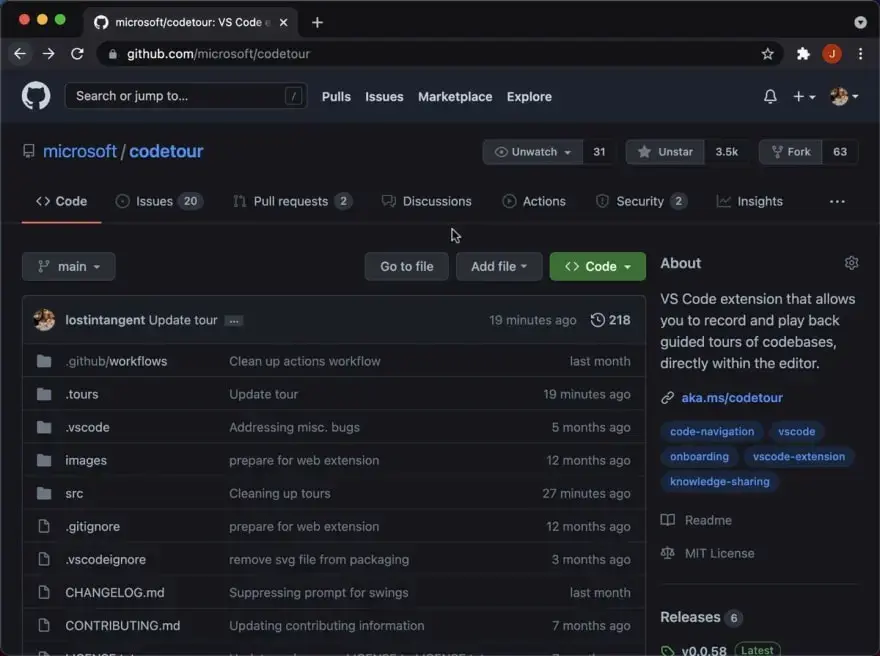Click the repository icon beside microsoft
The image size is (880, 656).
29,152
